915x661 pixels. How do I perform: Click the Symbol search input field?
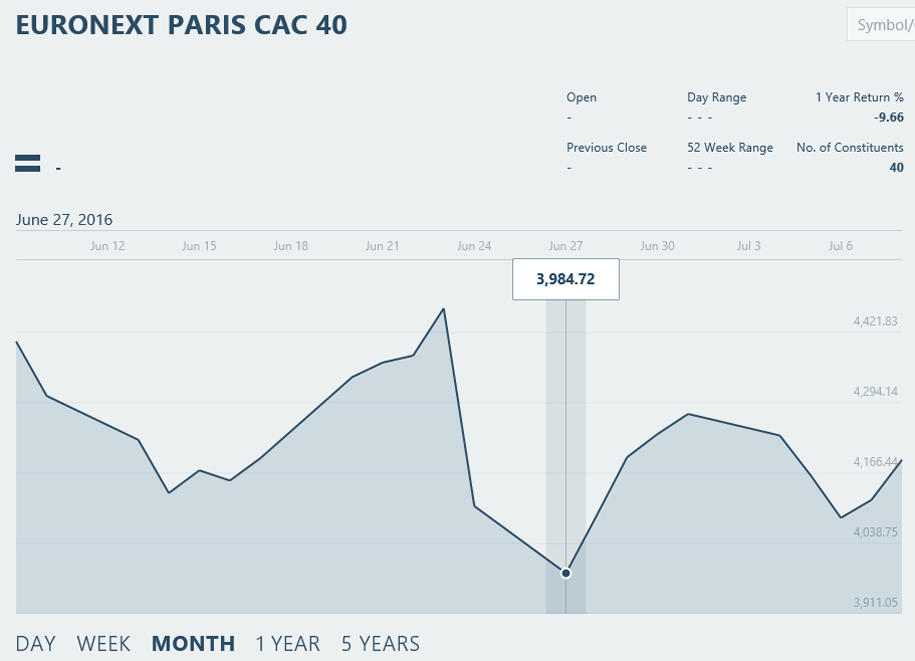point(881,25)
